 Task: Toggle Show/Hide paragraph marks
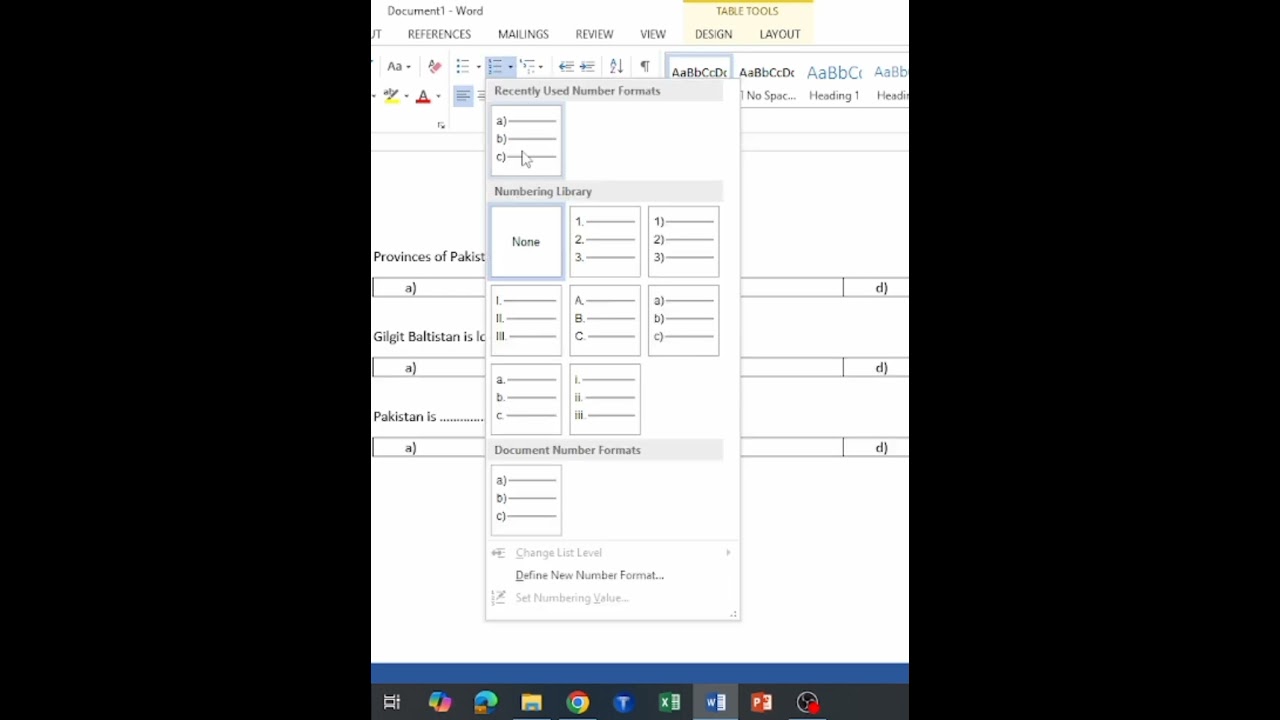tap(645, 67)
